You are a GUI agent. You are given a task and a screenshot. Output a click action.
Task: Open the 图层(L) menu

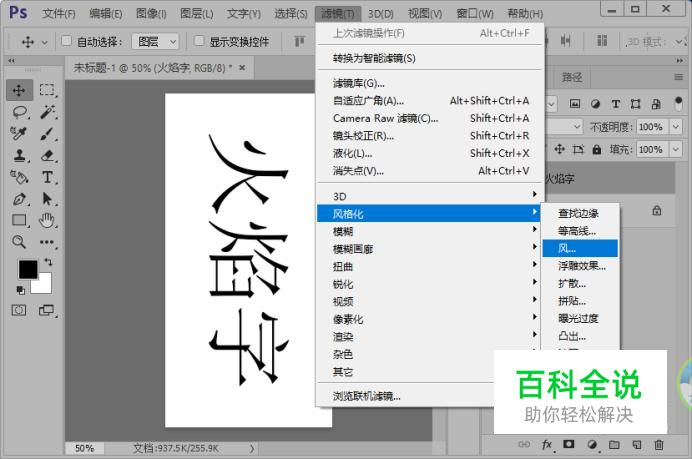197,14
